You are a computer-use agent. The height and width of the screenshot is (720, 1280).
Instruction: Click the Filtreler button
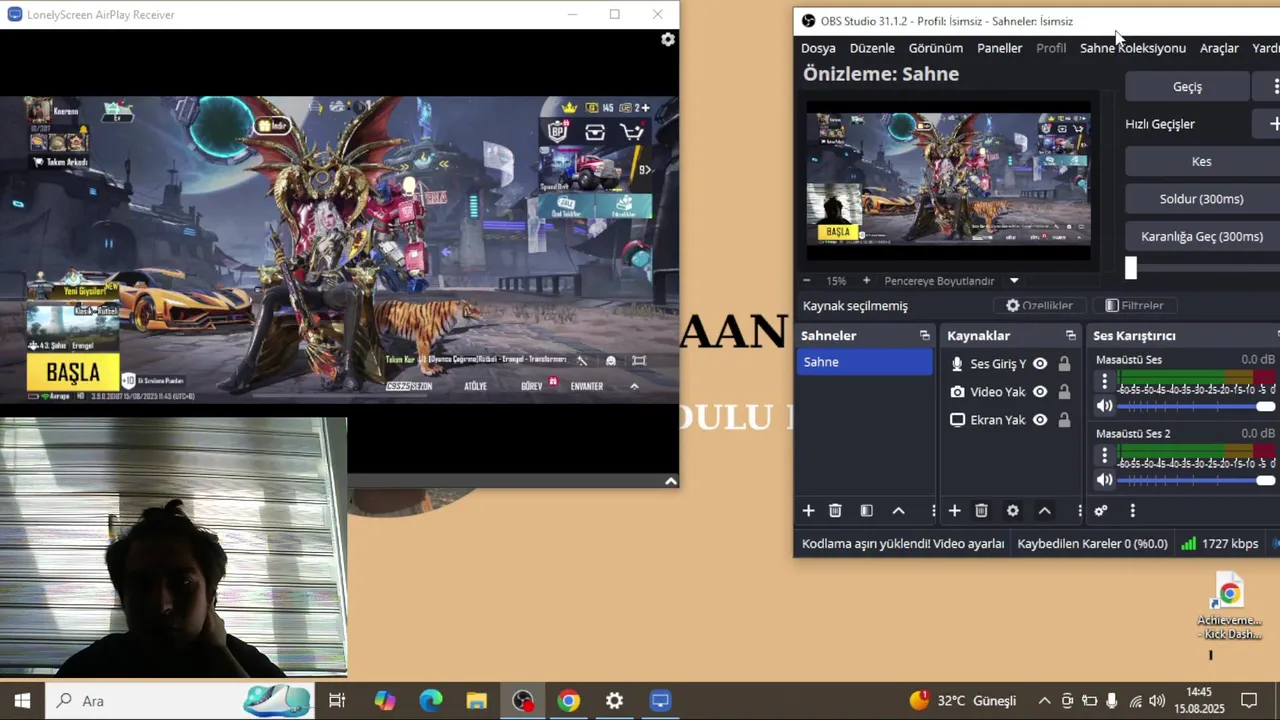point(1134,306)
